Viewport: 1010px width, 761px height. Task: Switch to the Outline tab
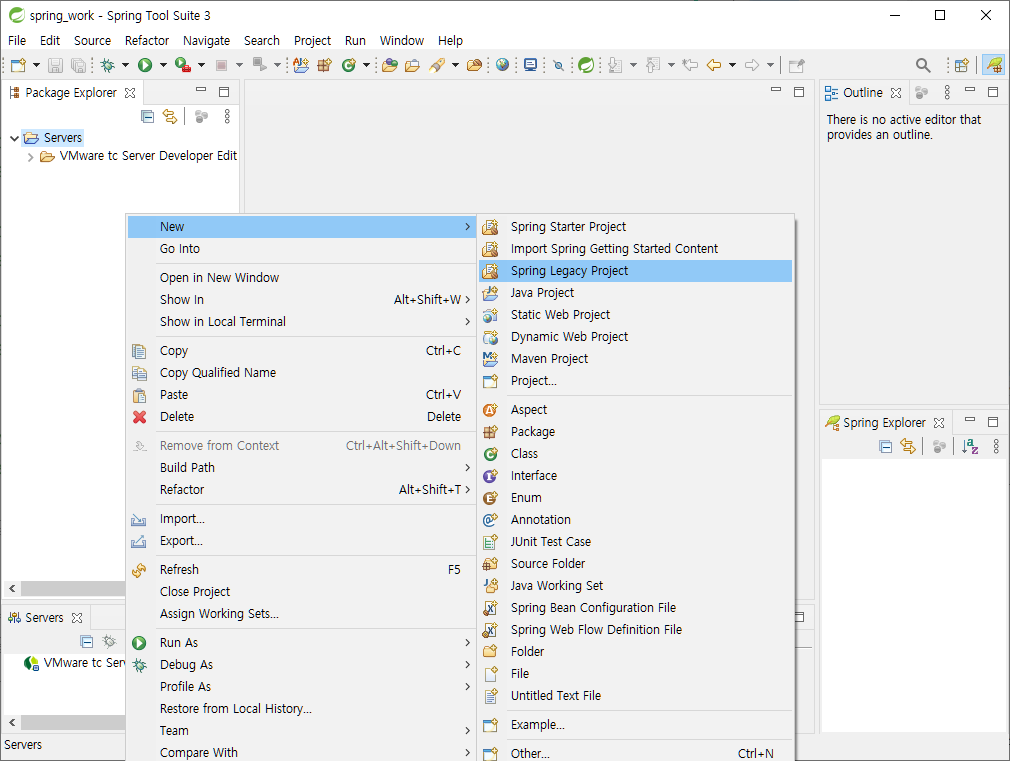tap(862, 93)
